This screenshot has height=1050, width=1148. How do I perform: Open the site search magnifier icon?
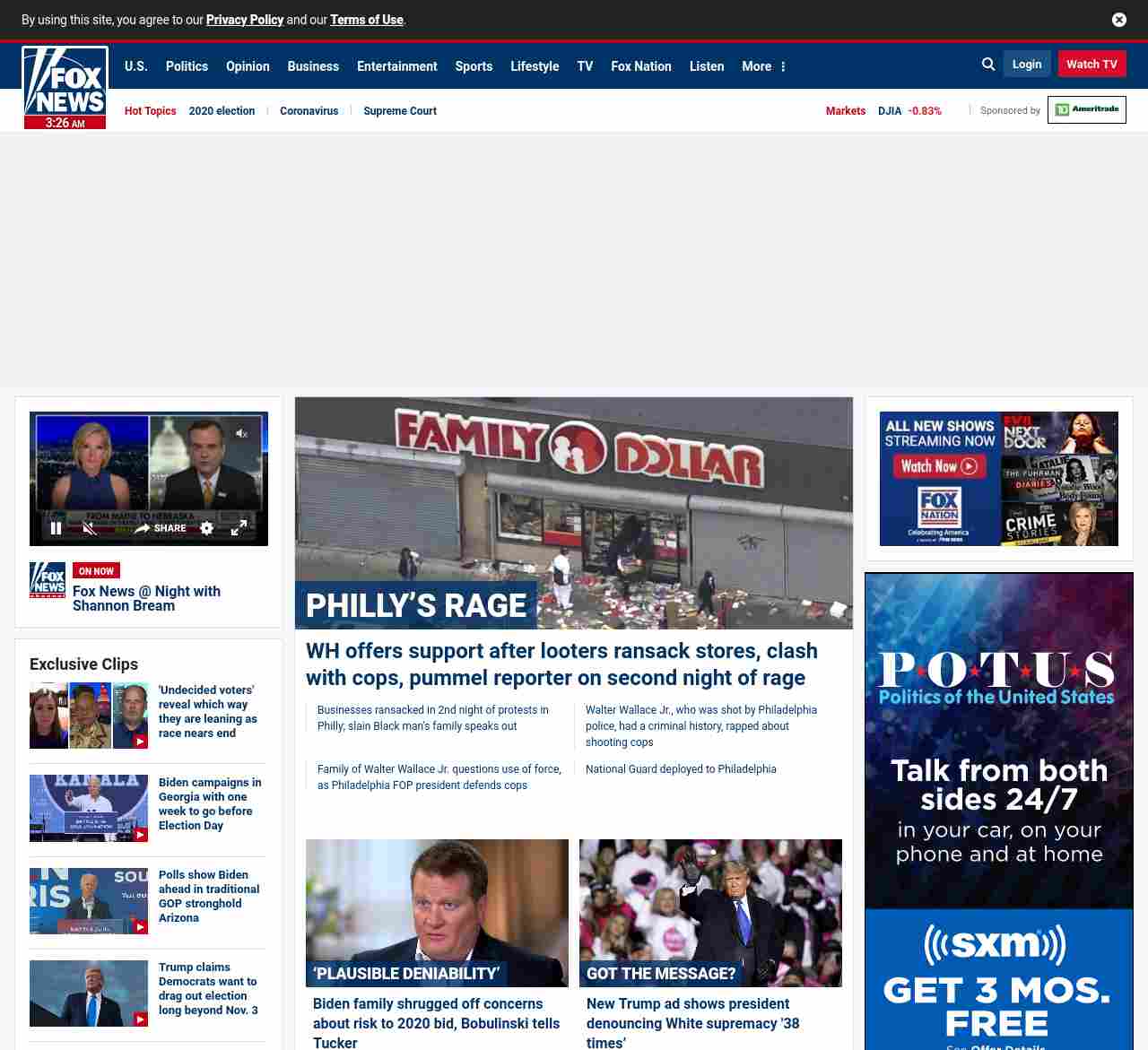click(x=988, y=65)
